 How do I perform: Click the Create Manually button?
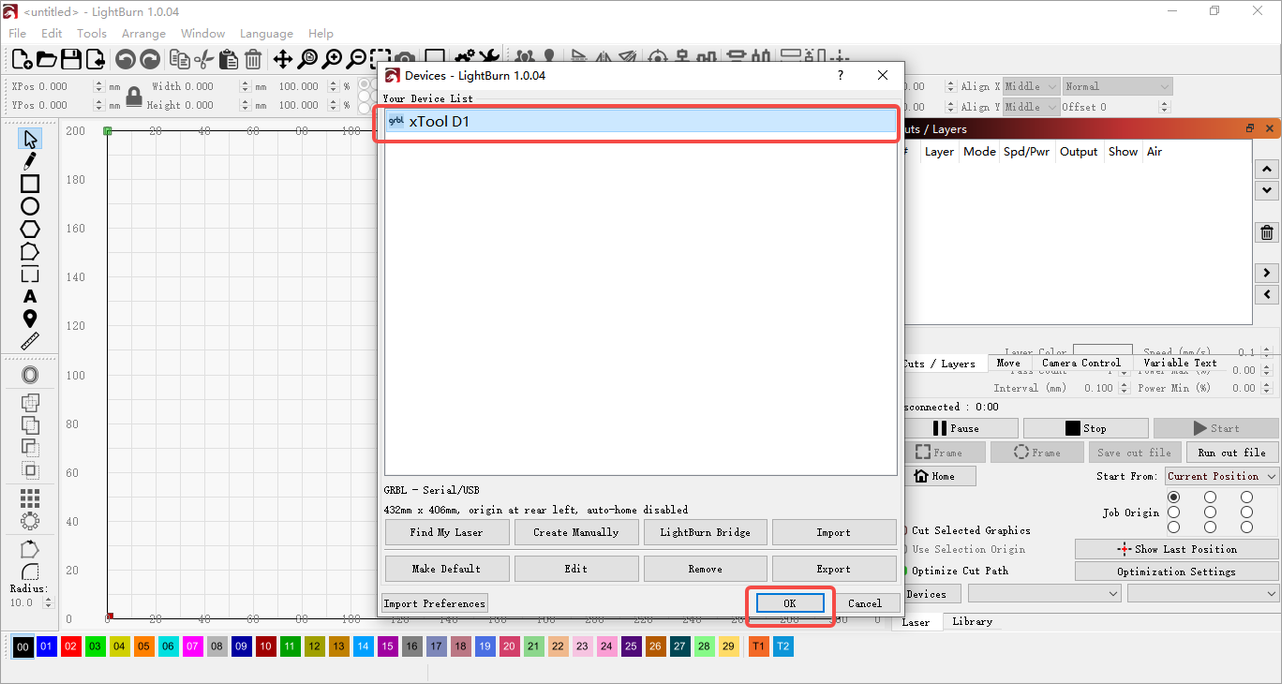576,532
